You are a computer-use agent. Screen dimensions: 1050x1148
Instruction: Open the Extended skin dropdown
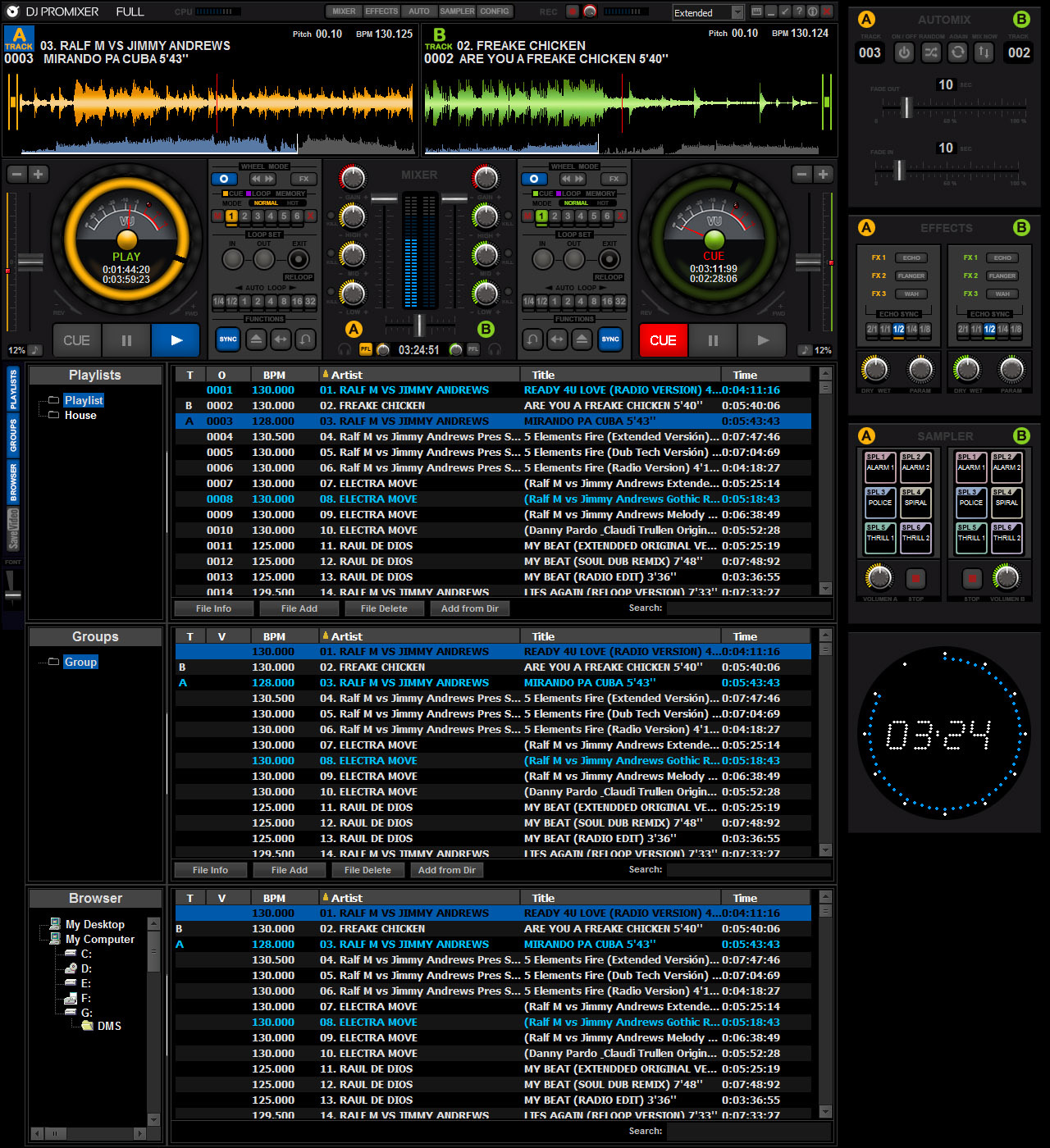[x=737, y=12]
